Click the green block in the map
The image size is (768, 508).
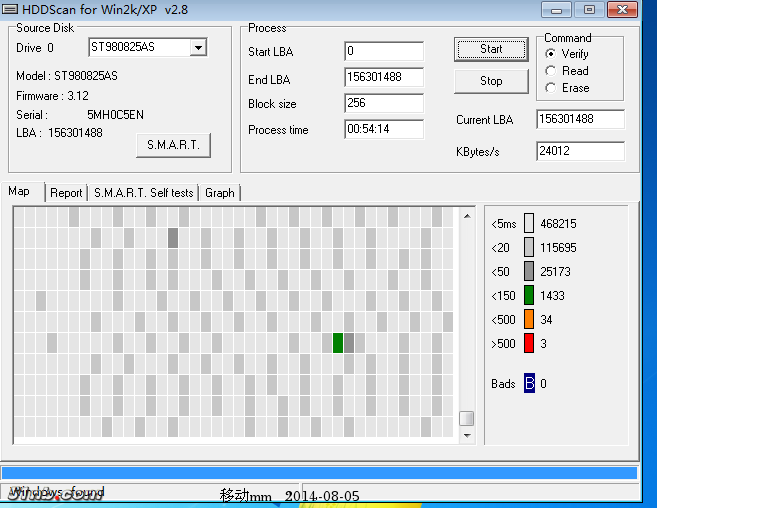[x=338, y=343]
